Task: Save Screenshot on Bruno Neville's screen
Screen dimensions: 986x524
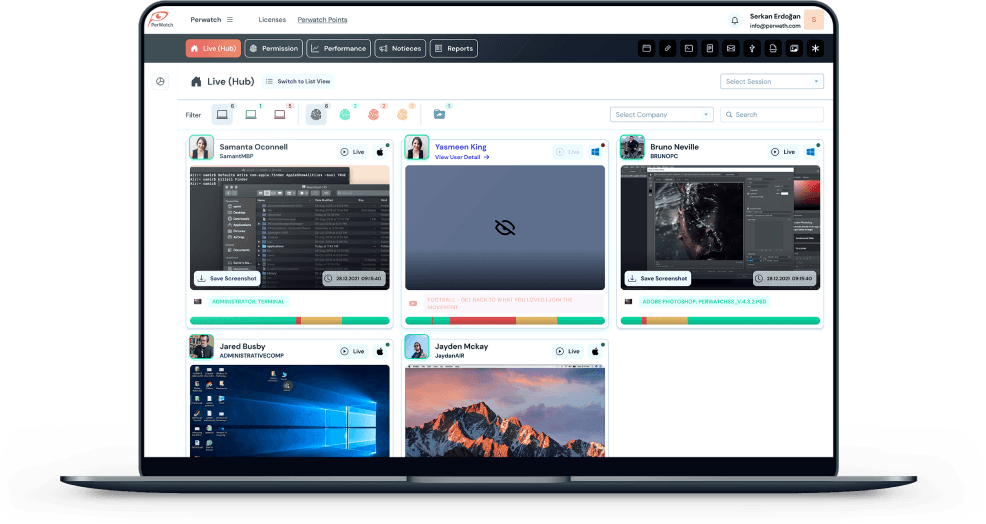Action: point(658,278)
